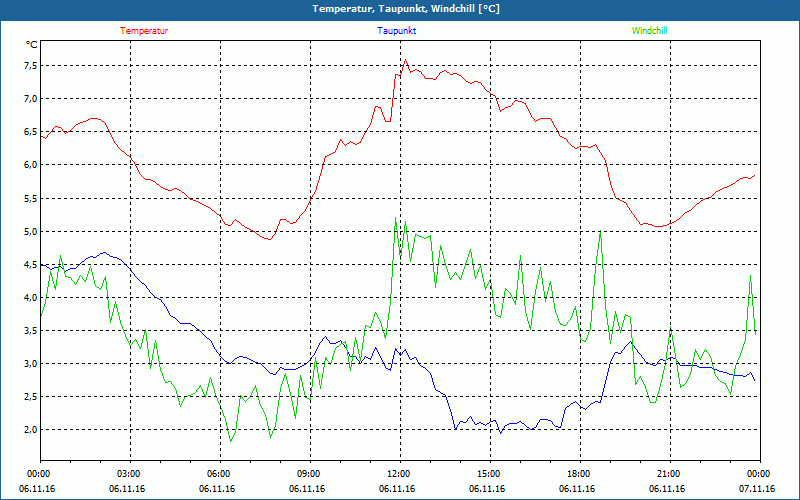Select the 06:00 time axis label
The height and width of the screenshot is (500, 800).
[219, 474]
